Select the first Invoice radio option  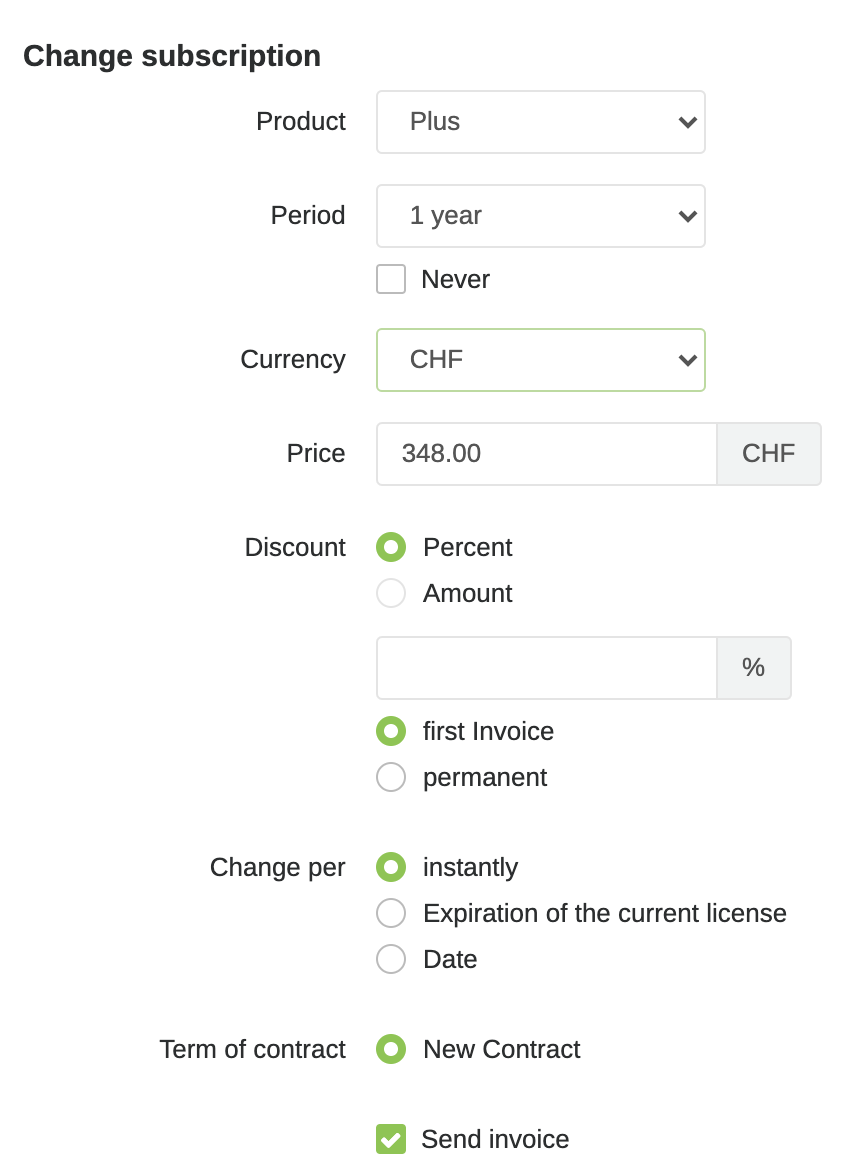(391, 731)
